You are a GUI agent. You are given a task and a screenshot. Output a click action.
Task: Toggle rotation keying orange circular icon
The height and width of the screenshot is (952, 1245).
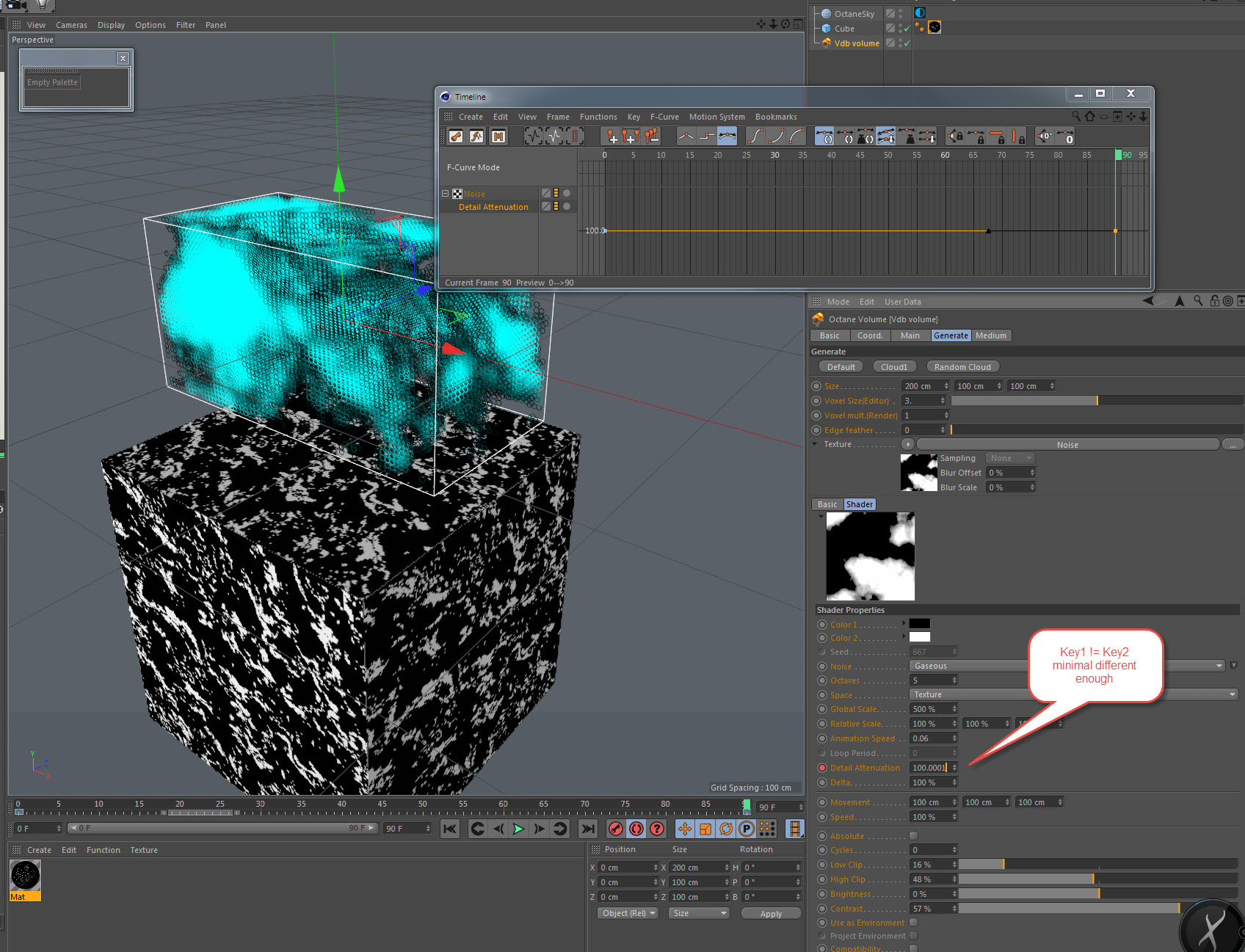(x=726, y=829)
